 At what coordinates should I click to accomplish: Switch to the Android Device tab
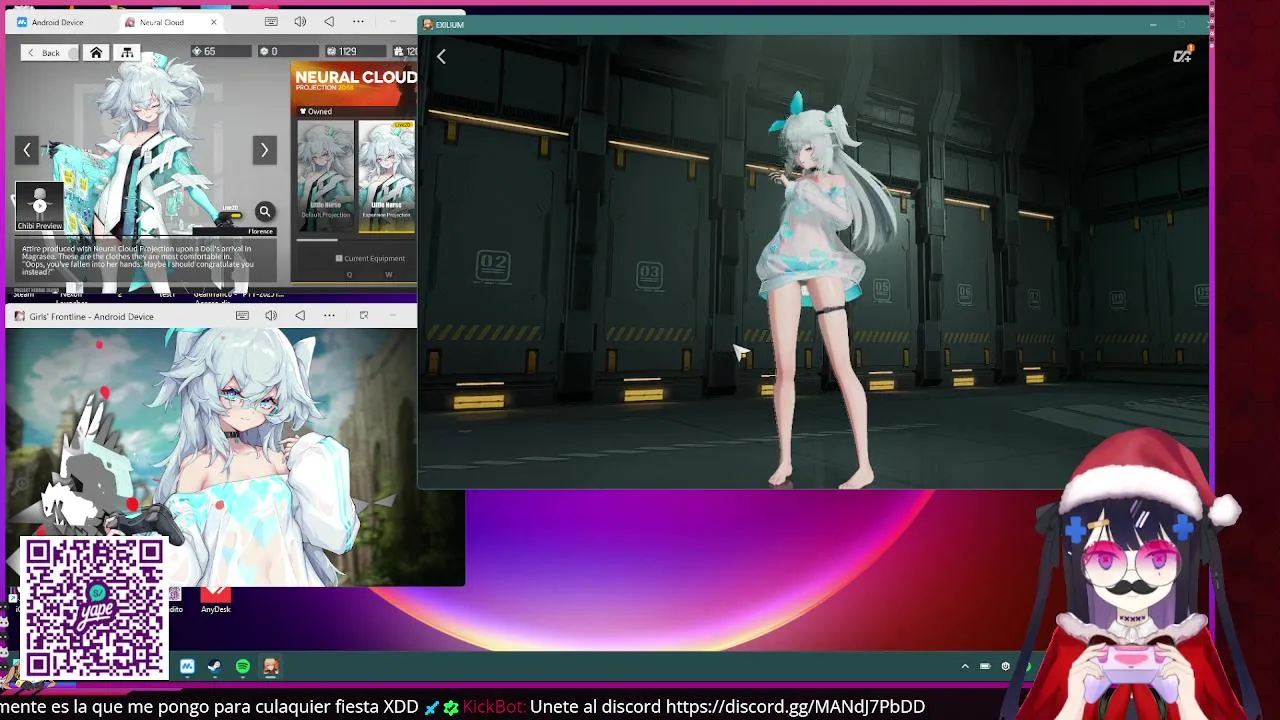pos(58,22)
